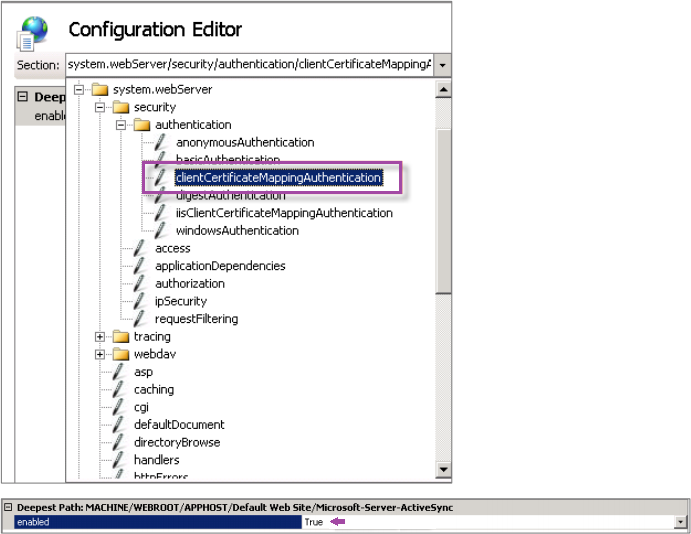Click the iisClientCertificateMappingAuthentication pencil icon
The height and width of the screenshot is (534, 691).
160,213
